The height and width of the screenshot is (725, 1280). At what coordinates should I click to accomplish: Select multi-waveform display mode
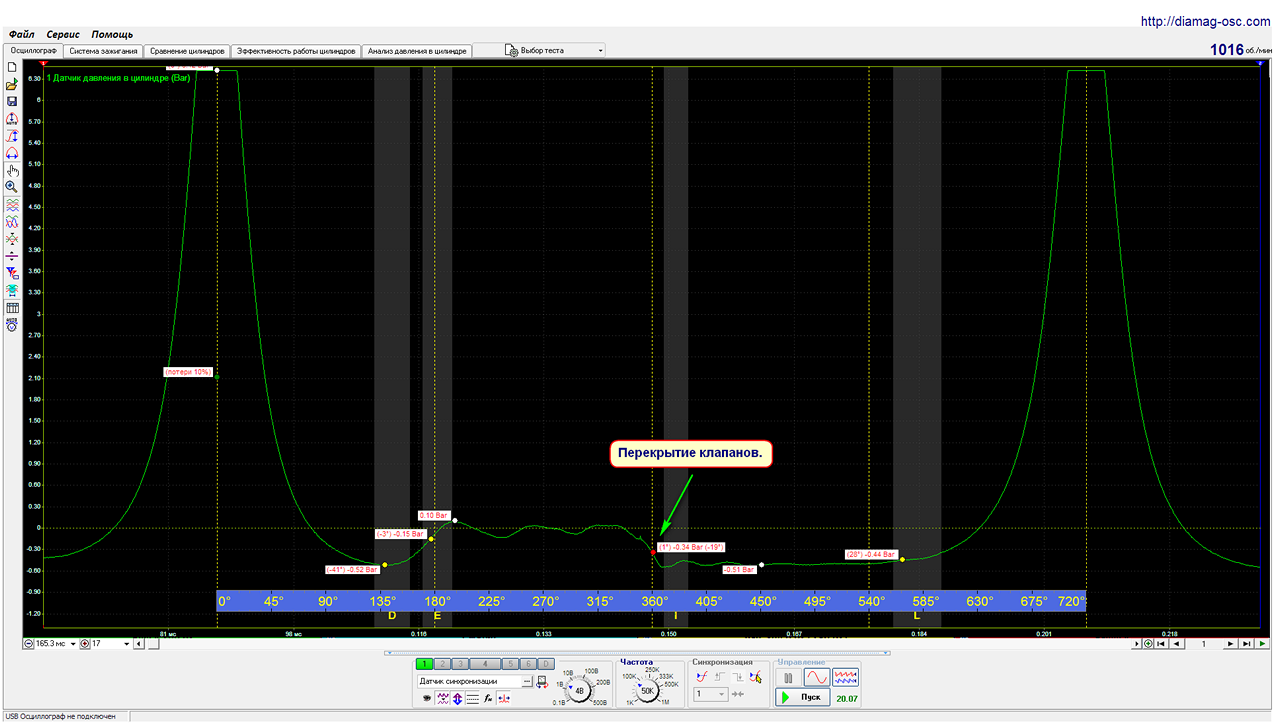[x=845, y=678]
